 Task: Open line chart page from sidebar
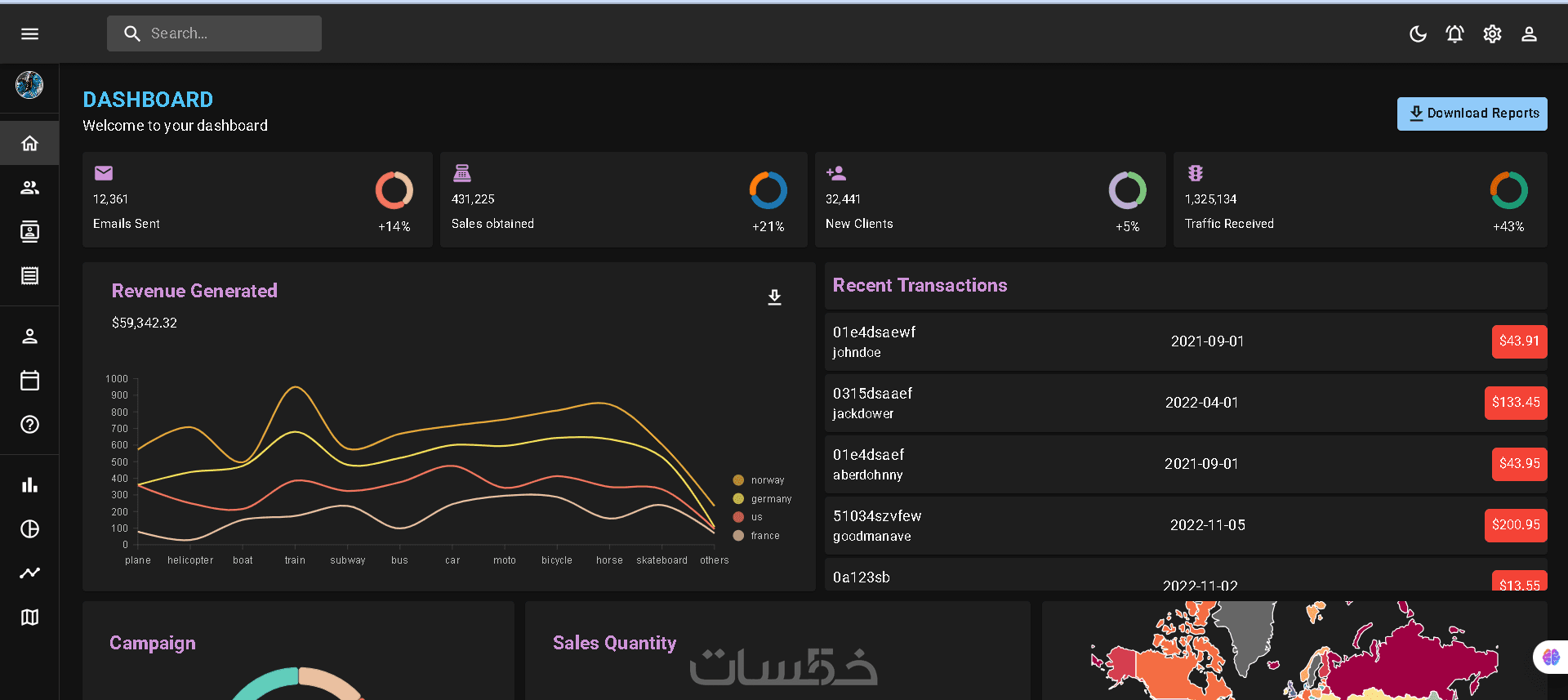(29, 573)
